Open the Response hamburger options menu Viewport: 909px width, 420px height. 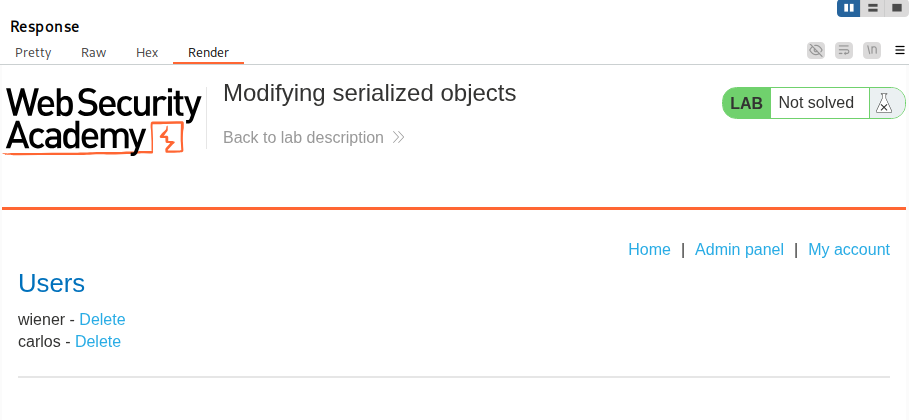coord(899,50)
